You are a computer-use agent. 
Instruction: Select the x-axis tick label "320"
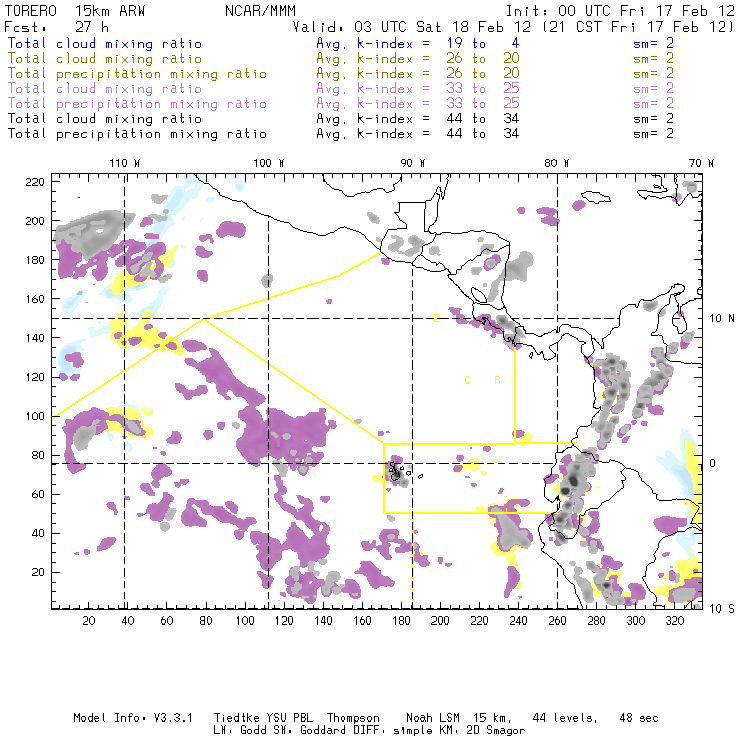(674, 620)
